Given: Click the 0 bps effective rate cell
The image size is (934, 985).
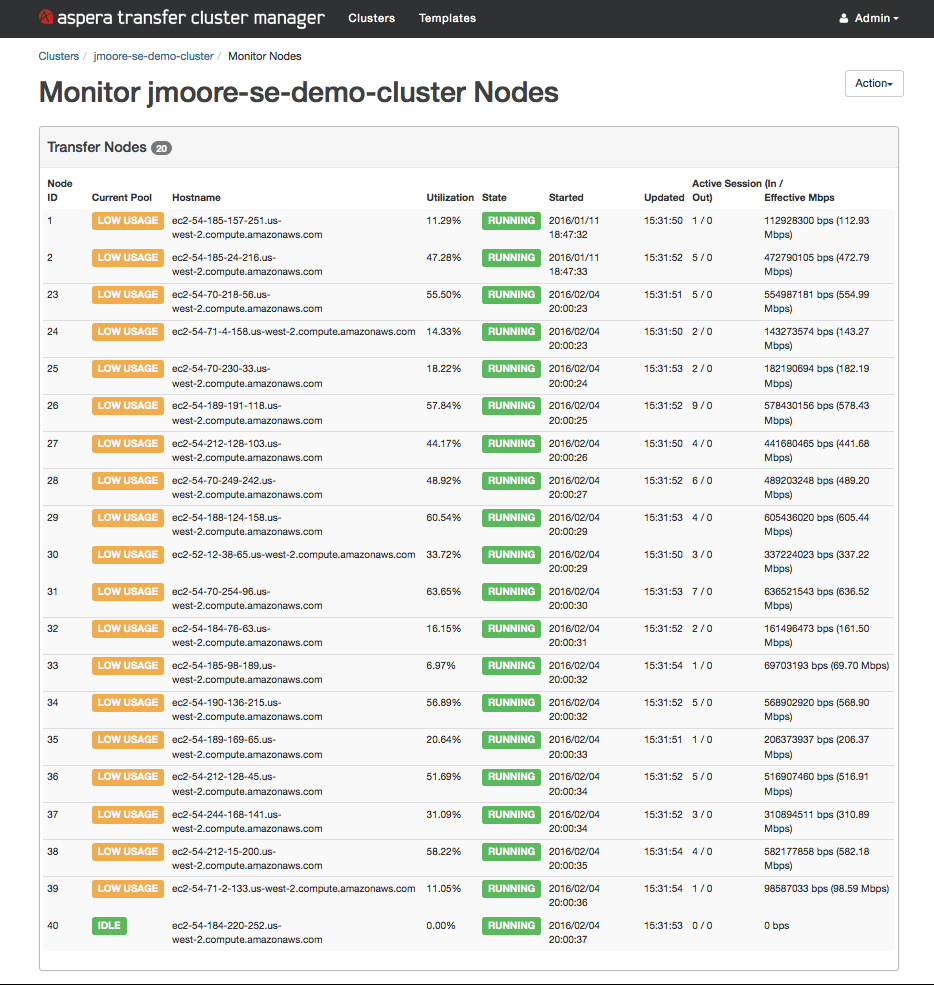Looking at the screenshot, I should point(776,925).
